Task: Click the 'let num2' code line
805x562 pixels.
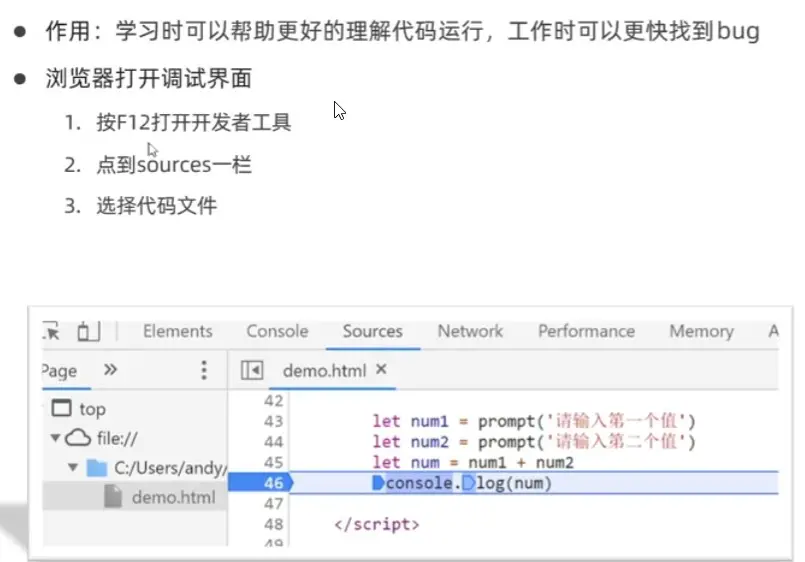Action: [x=534, y=442]
